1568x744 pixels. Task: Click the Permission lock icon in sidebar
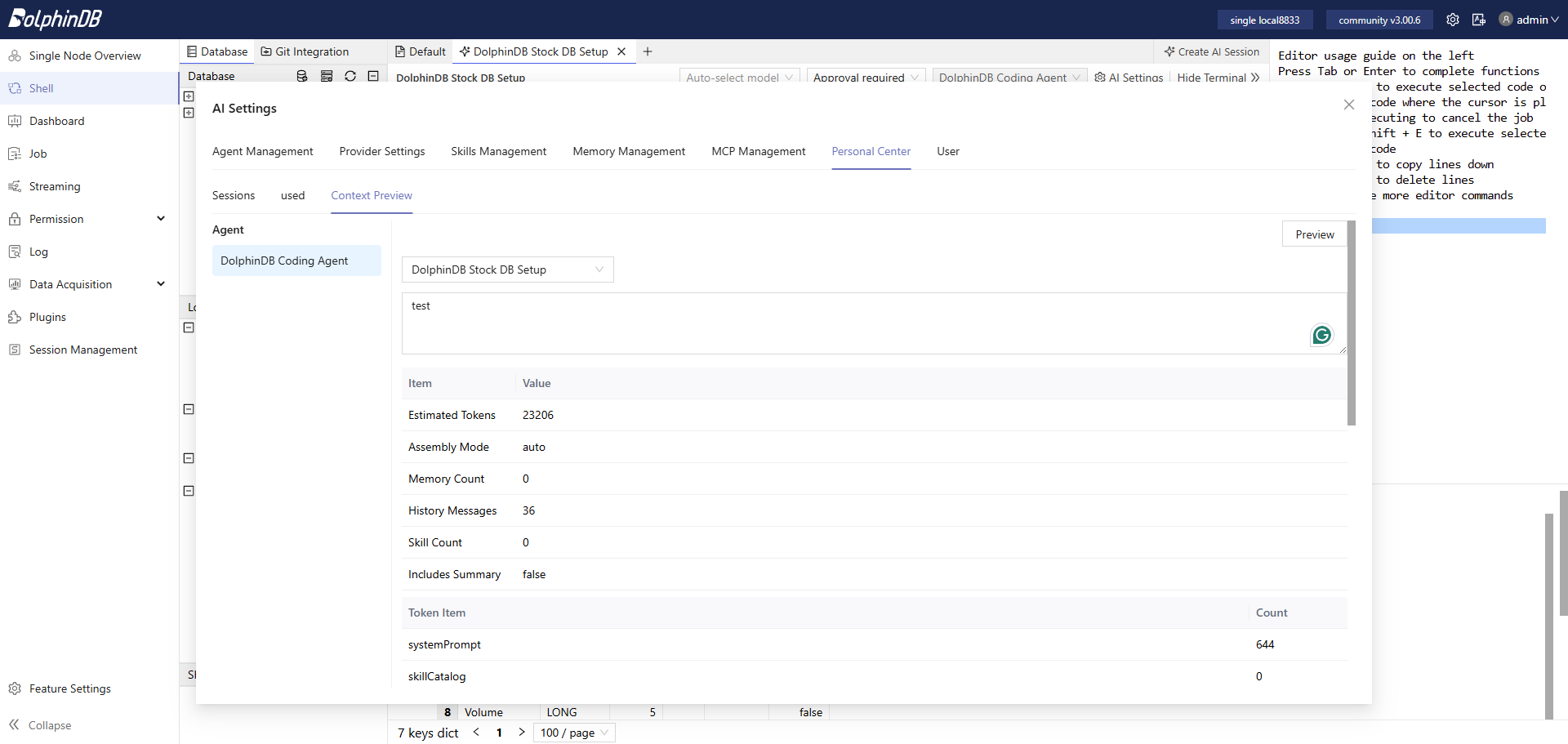click(15, 219)
